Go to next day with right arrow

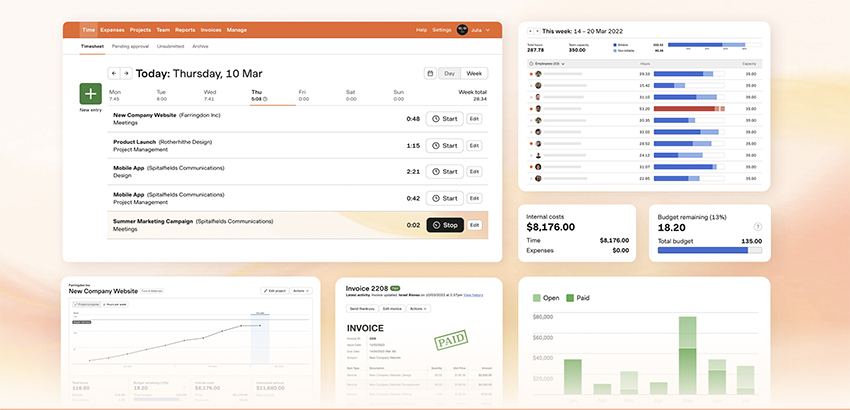(126, 73)
